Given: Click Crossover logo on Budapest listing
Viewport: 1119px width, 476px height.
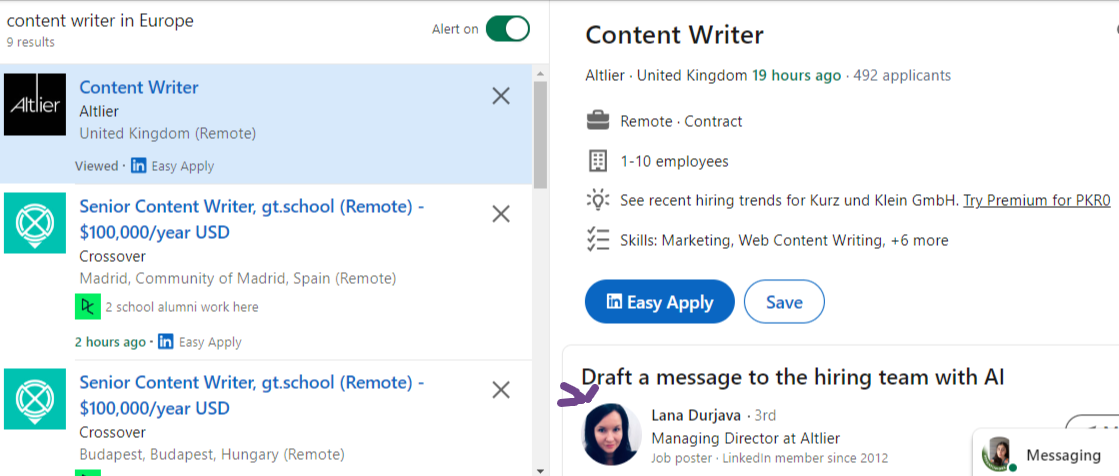Looking at the screenshot, I should pyautogui.click(x=35, y=399).
